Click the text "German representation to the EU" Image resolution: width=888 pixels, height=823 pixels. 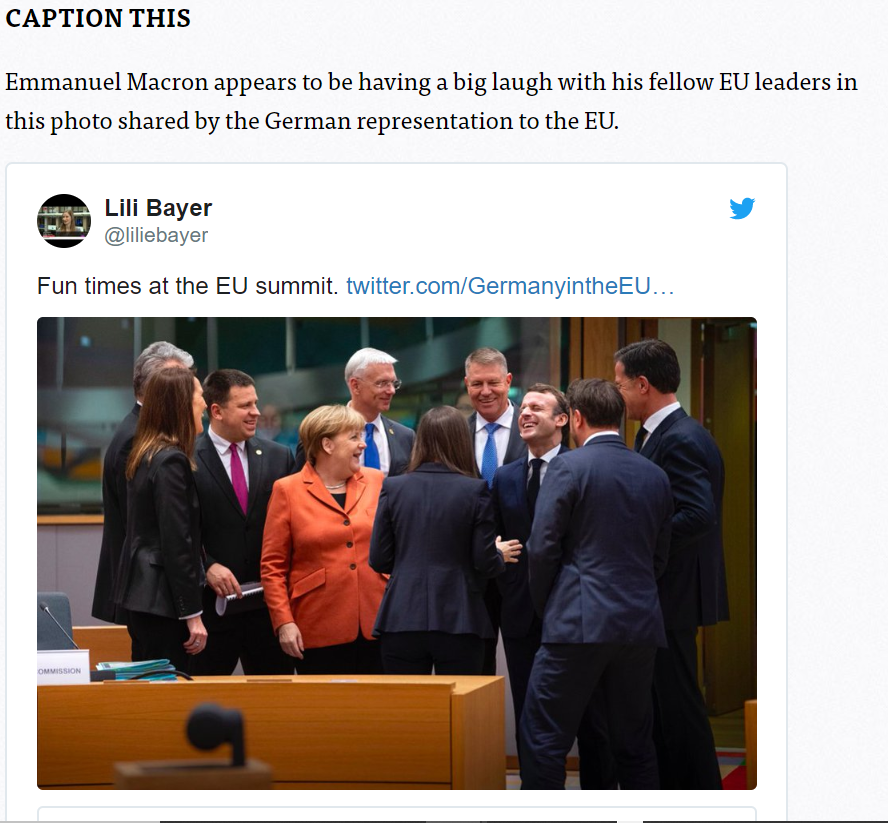tap(439, 121)
